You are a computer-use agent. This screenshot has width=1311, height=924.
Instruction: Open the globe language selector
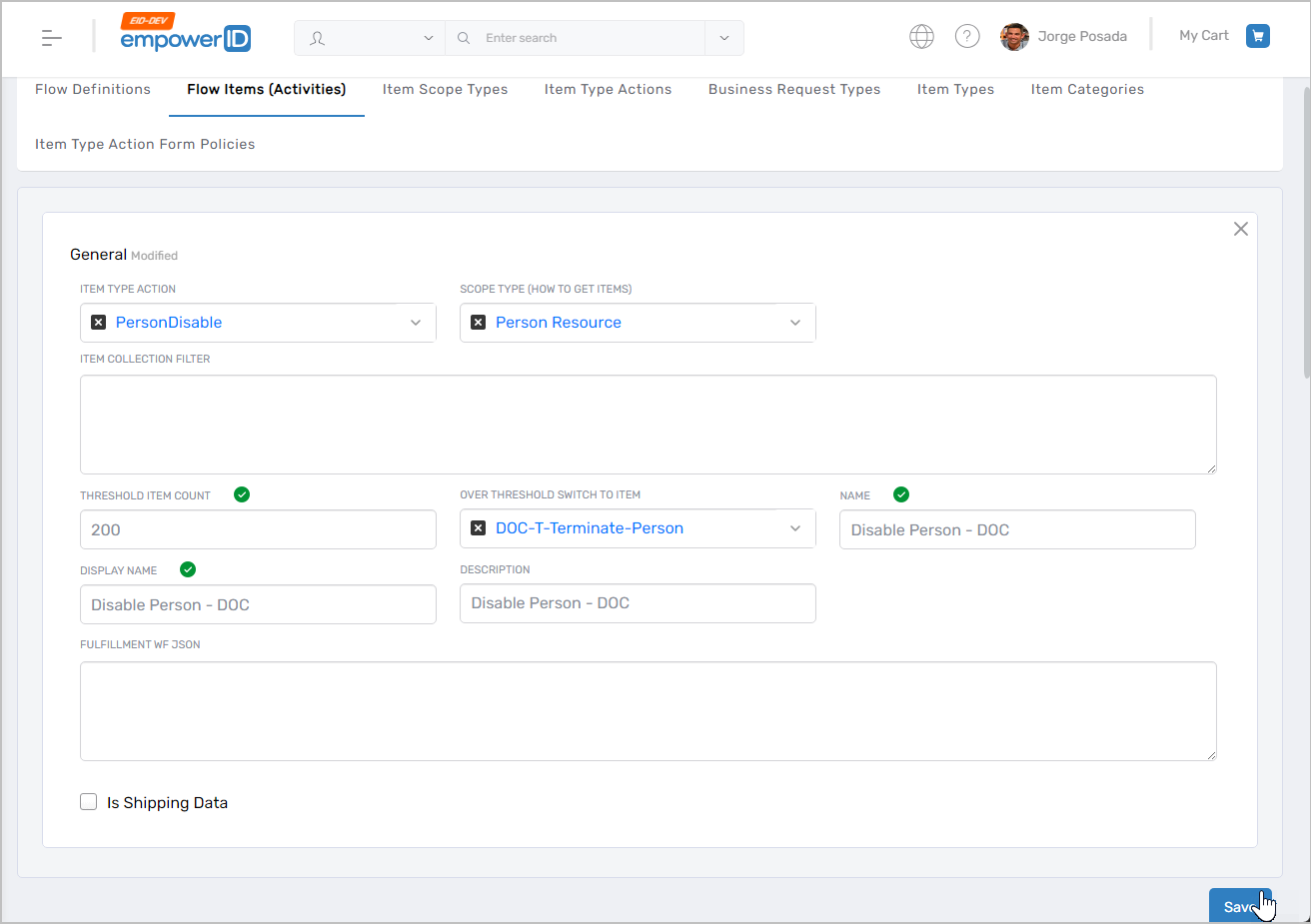point(921,36)
